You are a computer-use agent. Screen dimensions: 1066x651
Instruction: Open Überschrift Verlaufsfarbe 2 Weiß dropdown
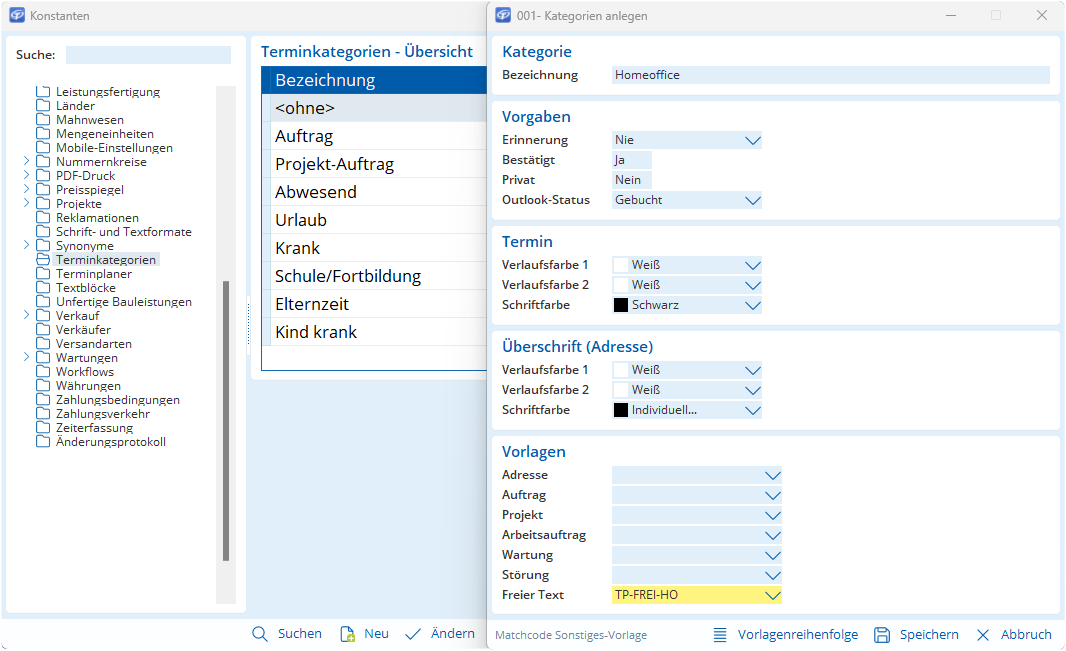coord(752,391)
